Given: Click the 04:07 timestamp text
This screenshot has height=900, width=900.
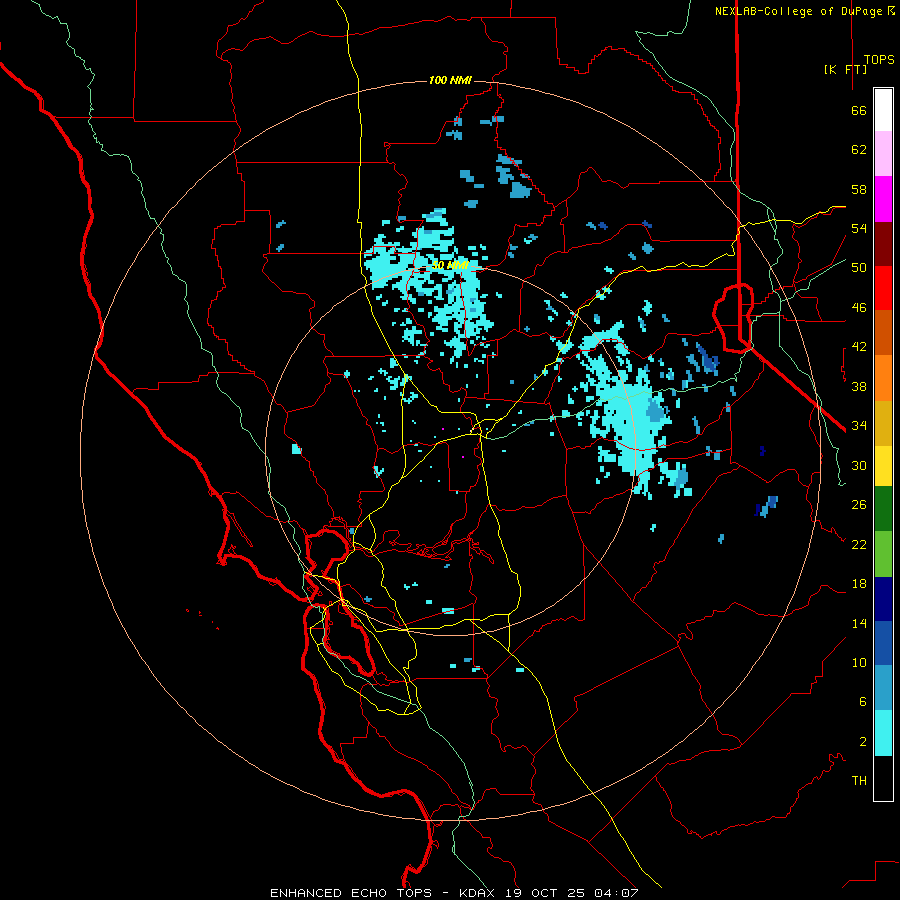Looking at the screenshot, I should coord(616,893).
